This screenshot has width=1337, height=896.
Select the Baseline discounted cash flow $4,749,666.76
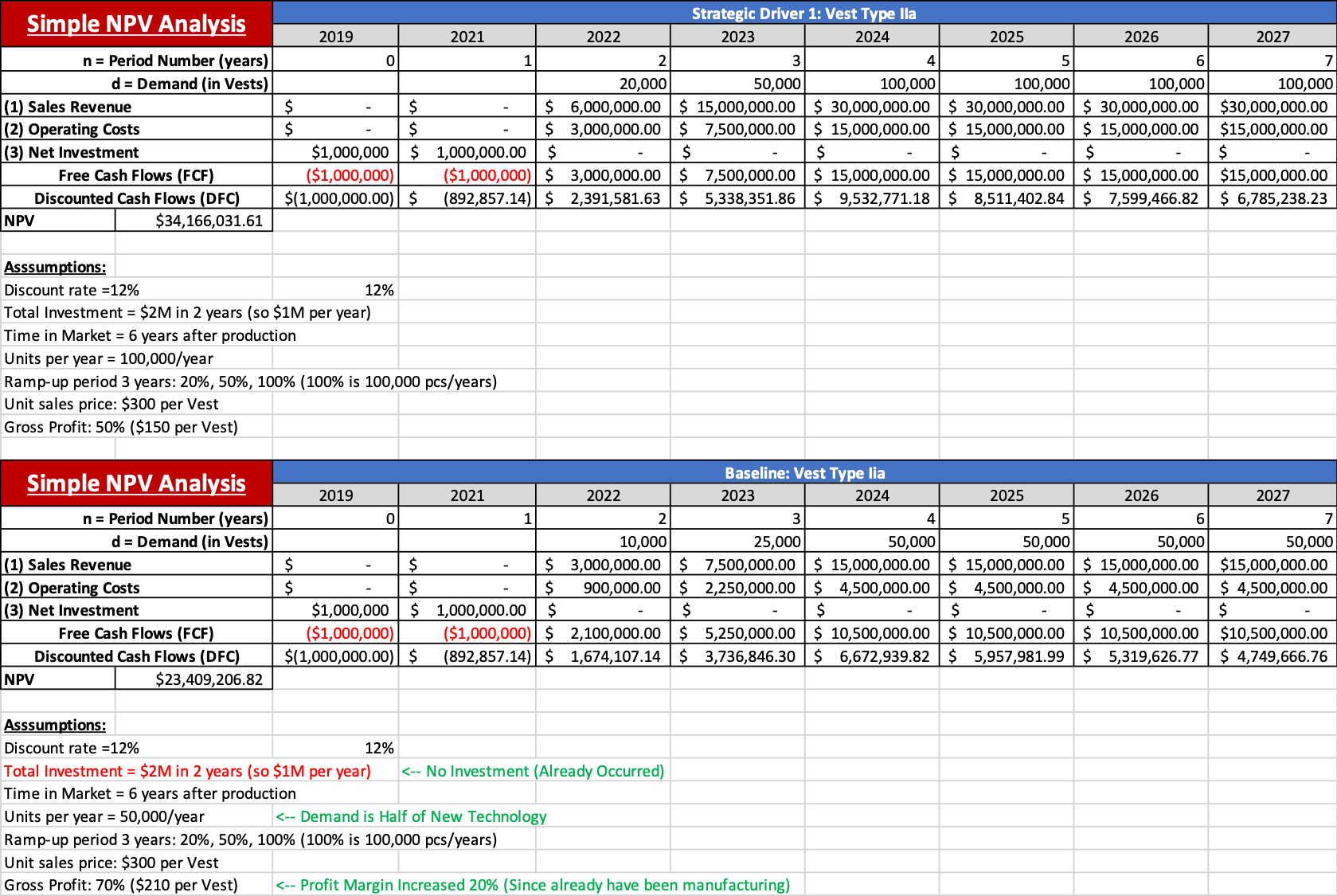click(1272, 656)
